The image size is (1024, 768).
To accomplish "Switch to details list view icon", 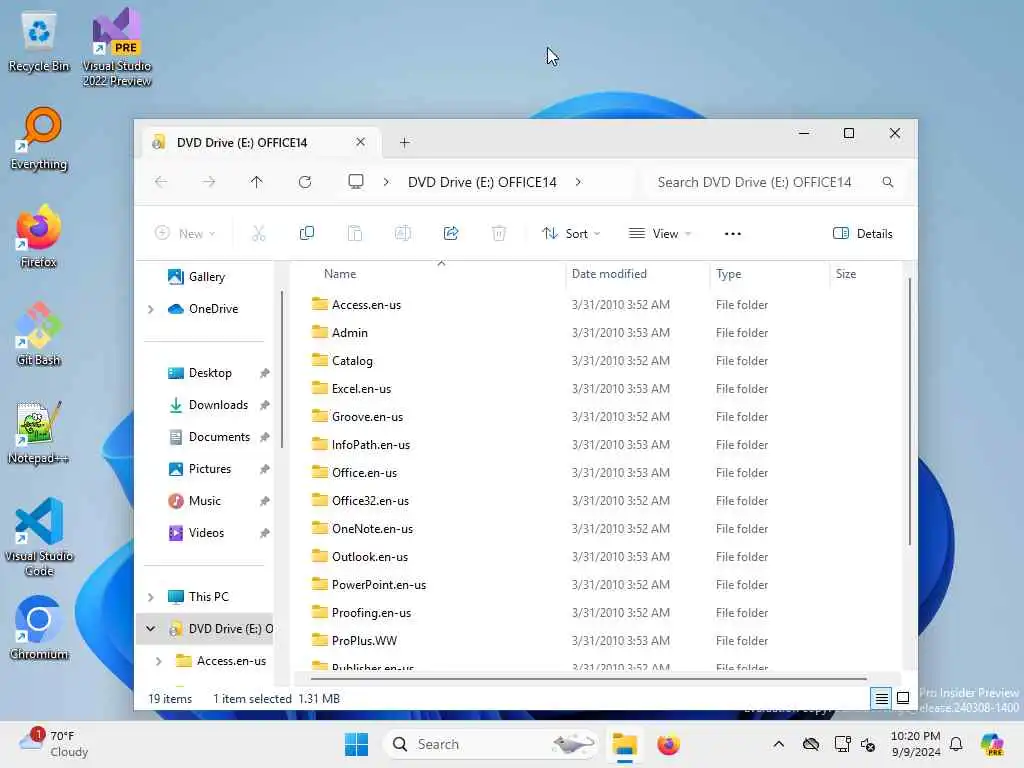I will click(881, 698).
